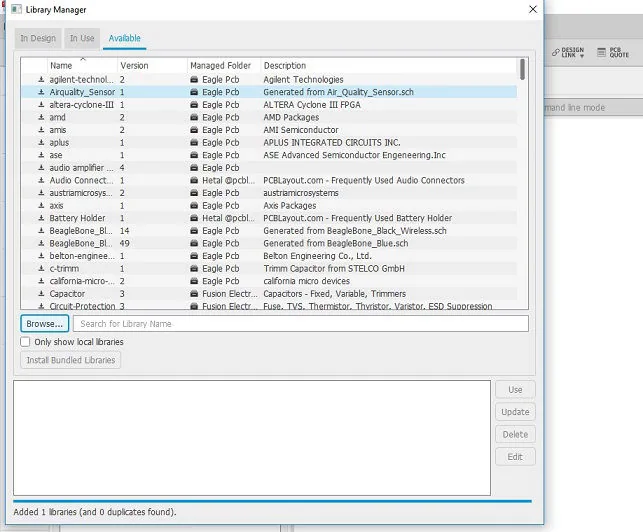This screenshot has width=643, height=532.
Task: Click 'APLUS INTEGRATED CIRCUITS INC.' description
Action: pyautogui.click(x=332, y=143)
